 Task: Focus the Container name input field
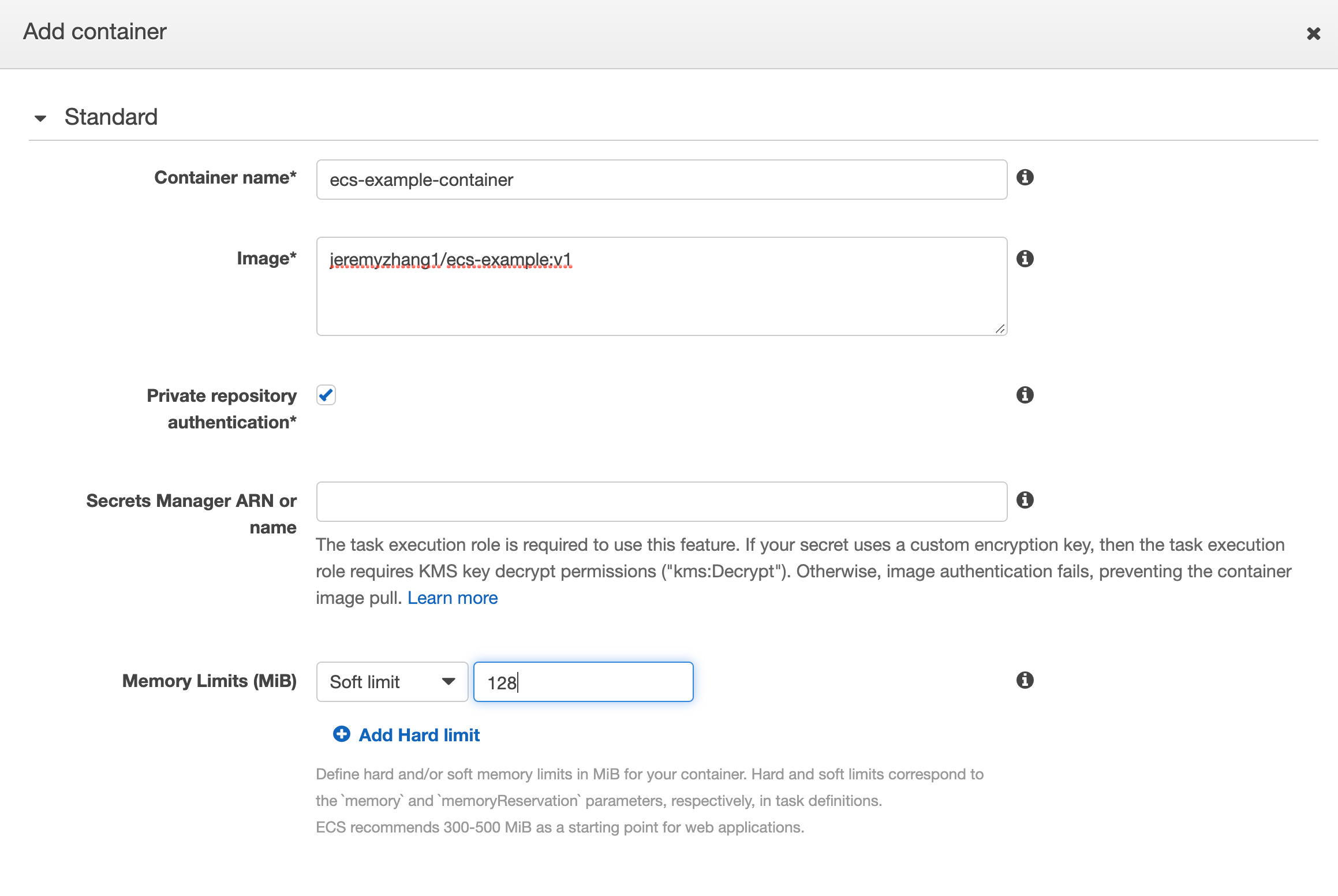(661, 180)
